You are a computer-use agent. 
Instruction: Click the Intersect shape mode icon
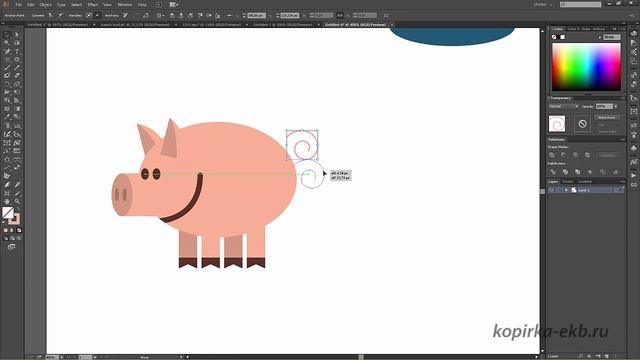pos(576,155)
